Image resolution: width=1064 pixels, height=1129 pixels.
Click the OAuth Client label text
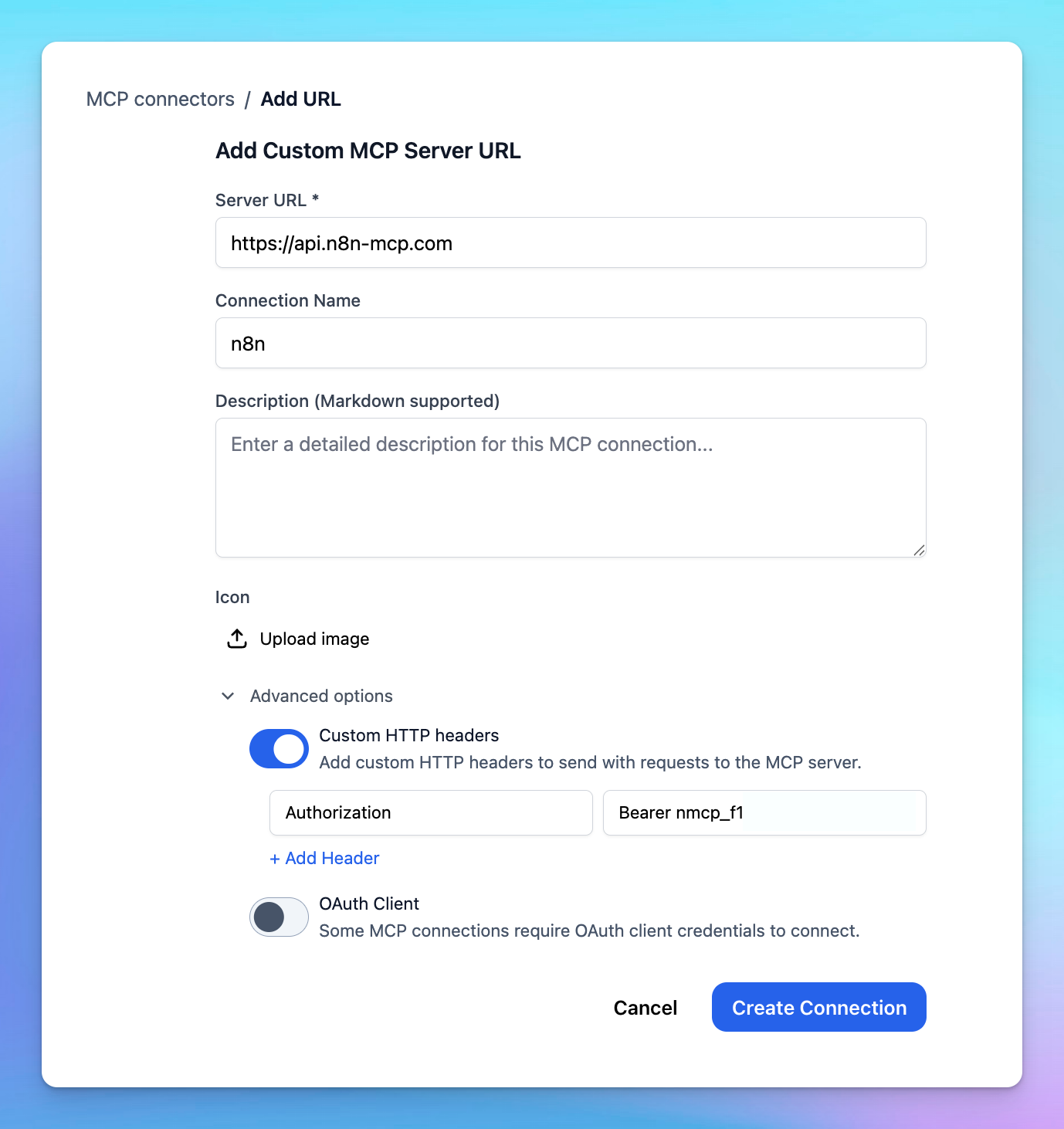pyautogui.click(x=369, y=904)
